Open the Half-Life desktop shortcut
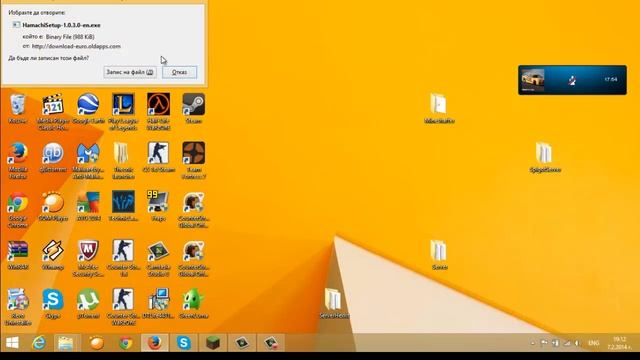 (158, 112)
